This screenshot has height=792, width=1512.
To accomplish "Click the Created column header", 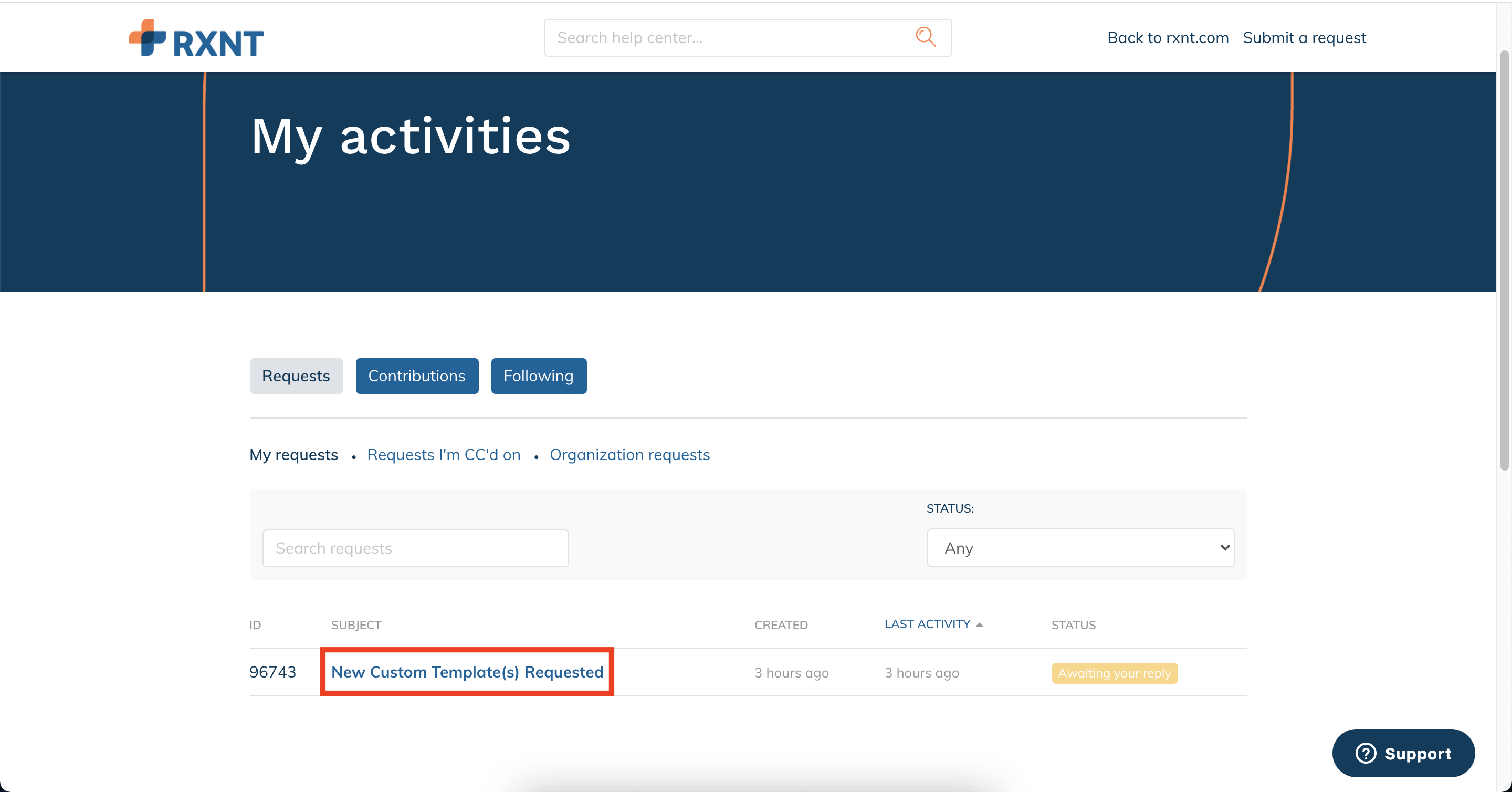I will pyautogui.click(x=781, y=624).
